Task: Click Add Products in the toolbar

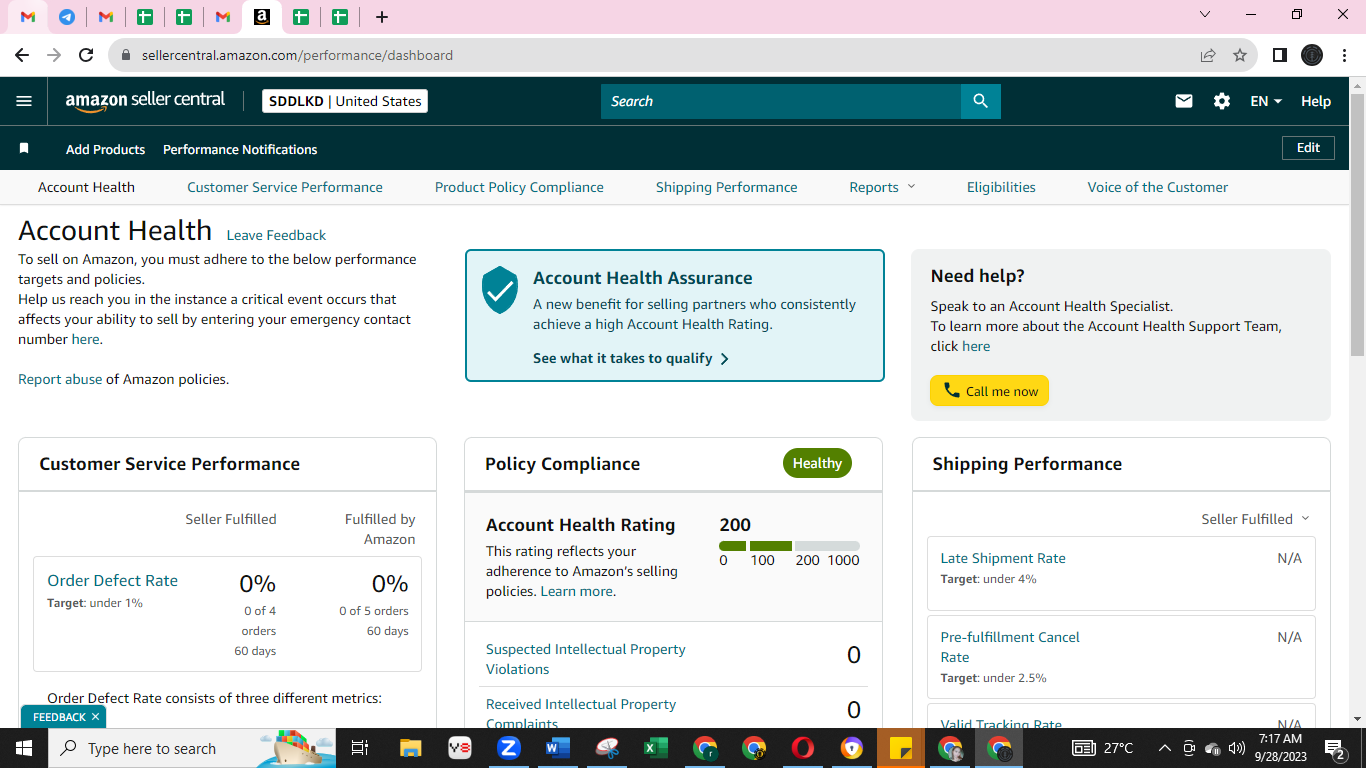Action: pos(105,149)
